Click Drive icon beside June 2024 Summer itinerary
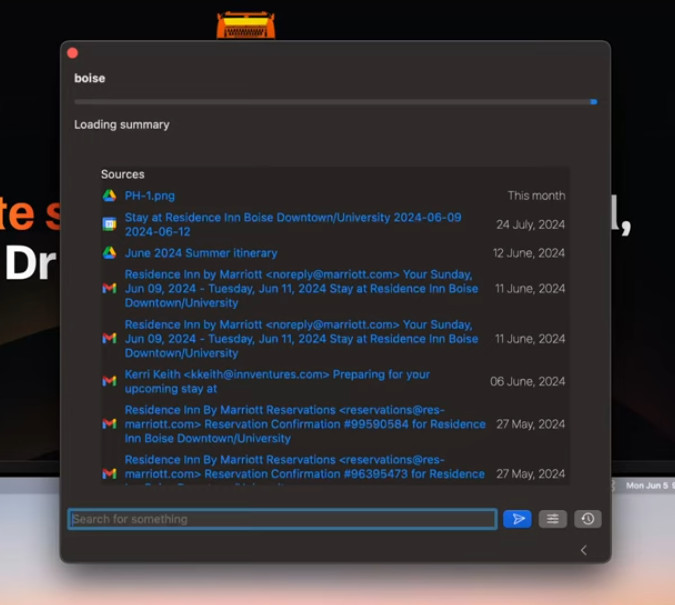 tap(109, 253)
